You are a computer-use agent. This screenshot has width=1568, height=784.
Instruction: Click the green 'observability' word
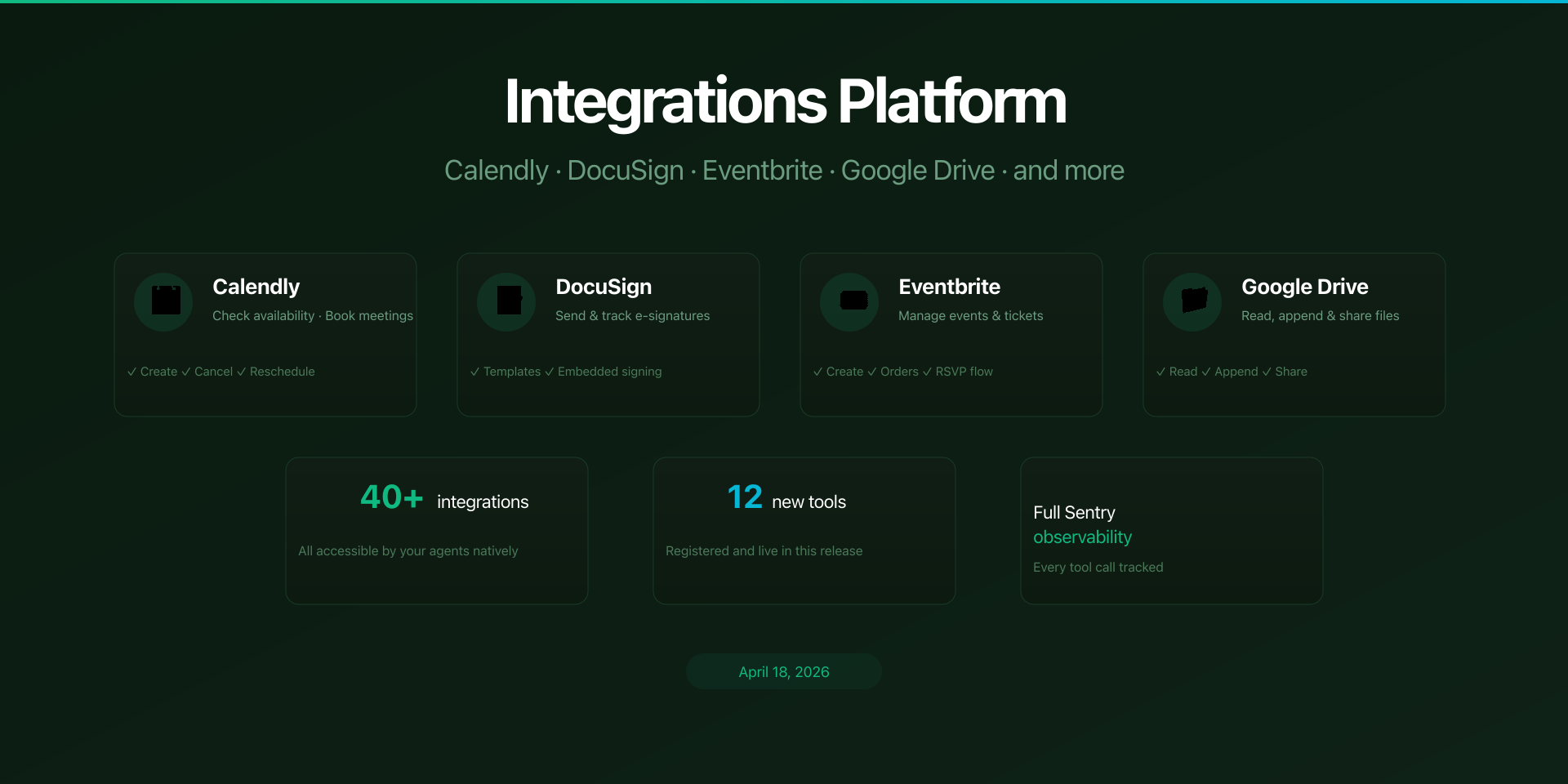tap(1082, 537)
